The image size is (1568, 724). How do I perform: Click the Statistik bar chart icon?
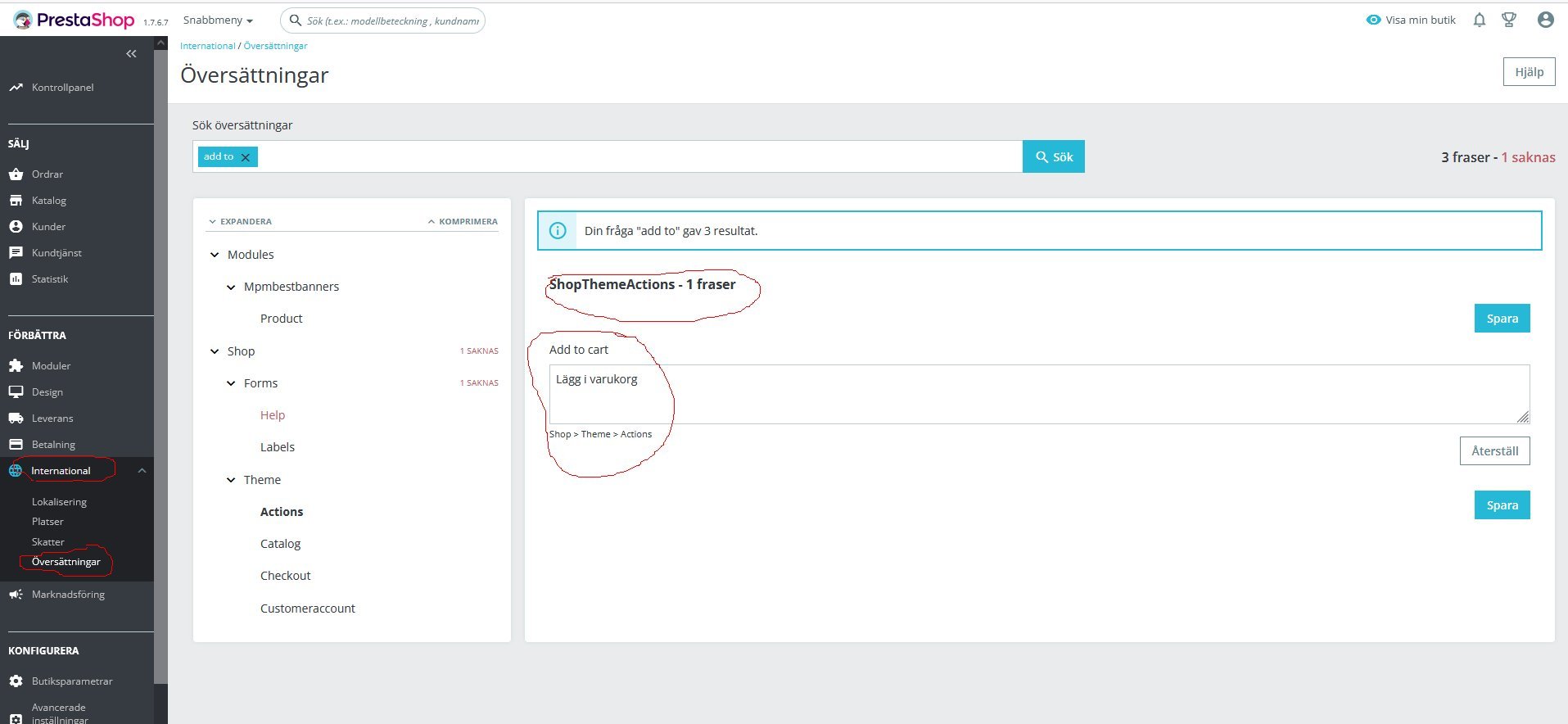click(16, 279)
